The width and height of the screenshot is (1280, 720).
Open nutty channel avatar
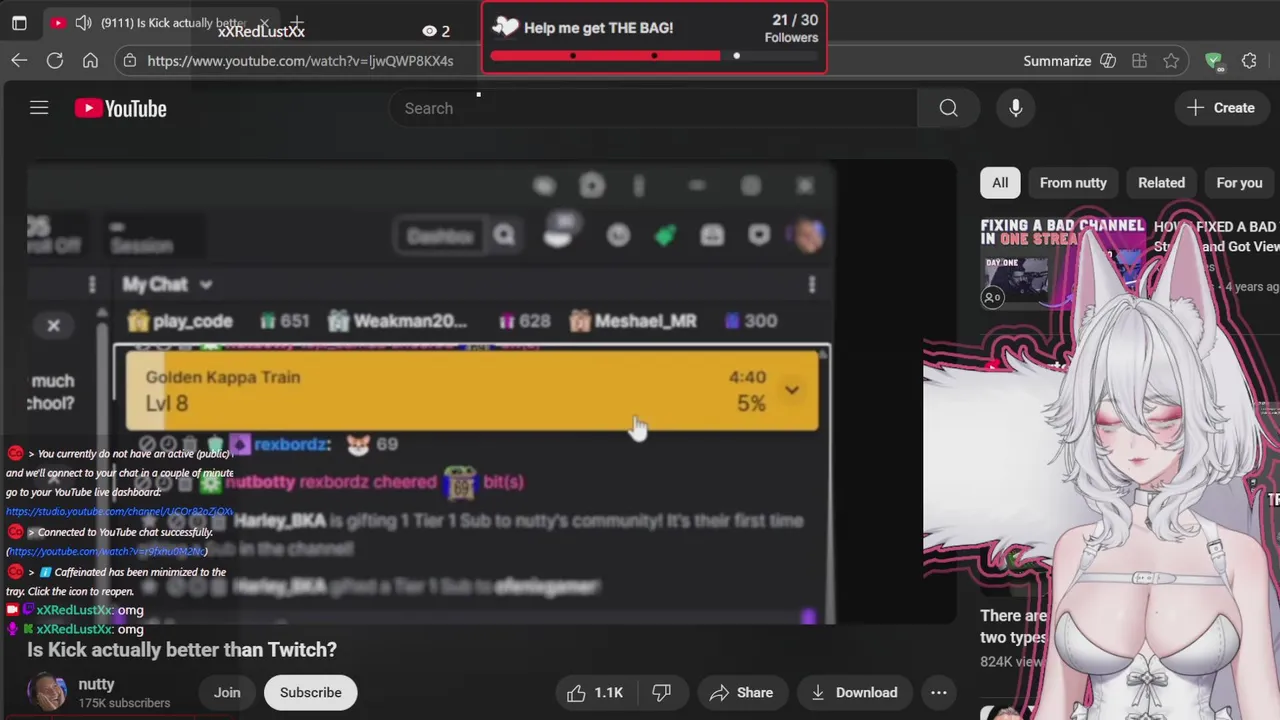47,692
